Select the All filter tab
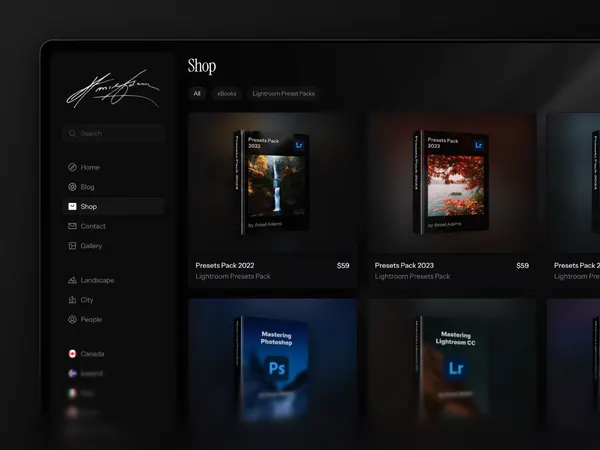Viewport: 600px width, 450px height. [197, 93]
